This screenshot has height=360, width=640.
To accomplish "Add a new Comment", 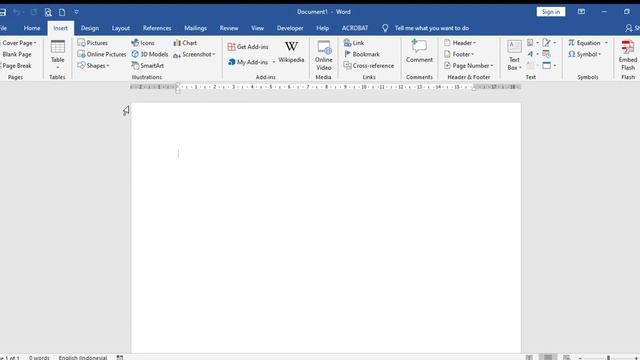I will pos(419,51).
